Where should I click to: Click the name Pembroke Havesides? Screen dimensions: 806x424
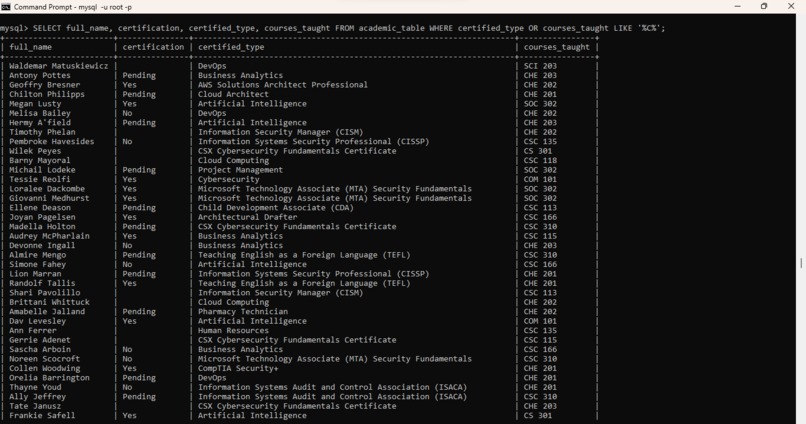(51, 141)
